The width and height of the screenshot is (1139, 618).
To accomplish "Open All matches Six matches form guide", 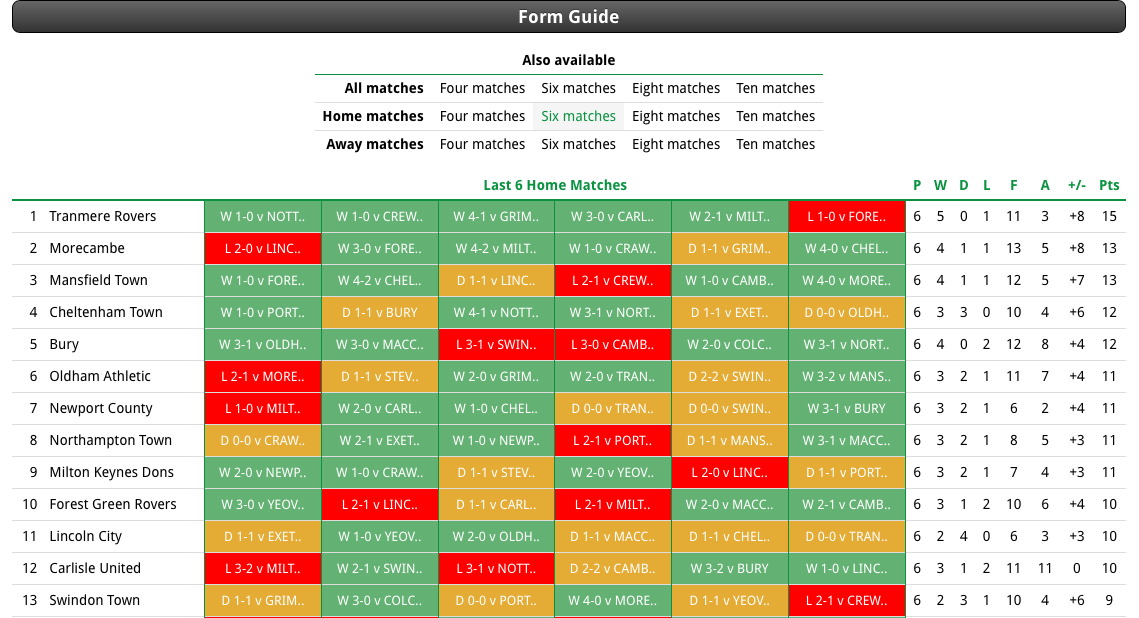I will click(x=578, y=89).
